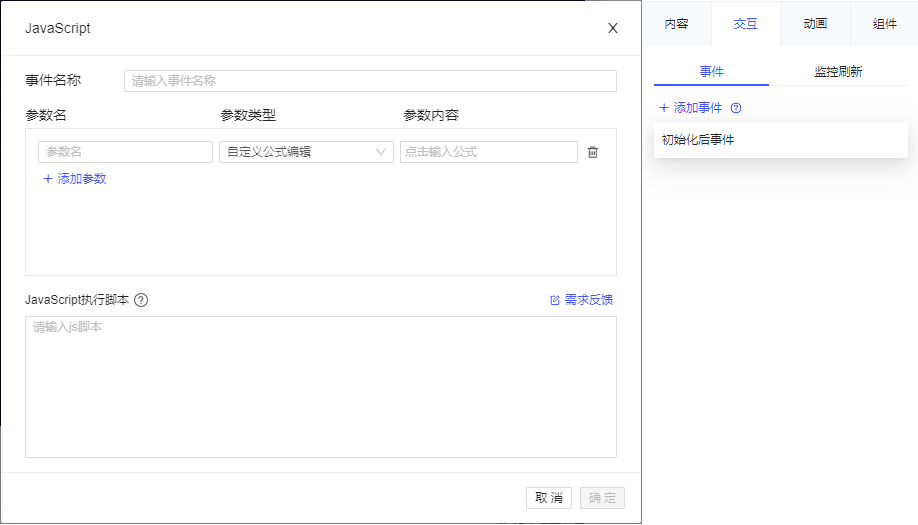Focus the 事件名称 input field
The height and width of the screenshot is (525, 918).
click(x=370, y=82)
